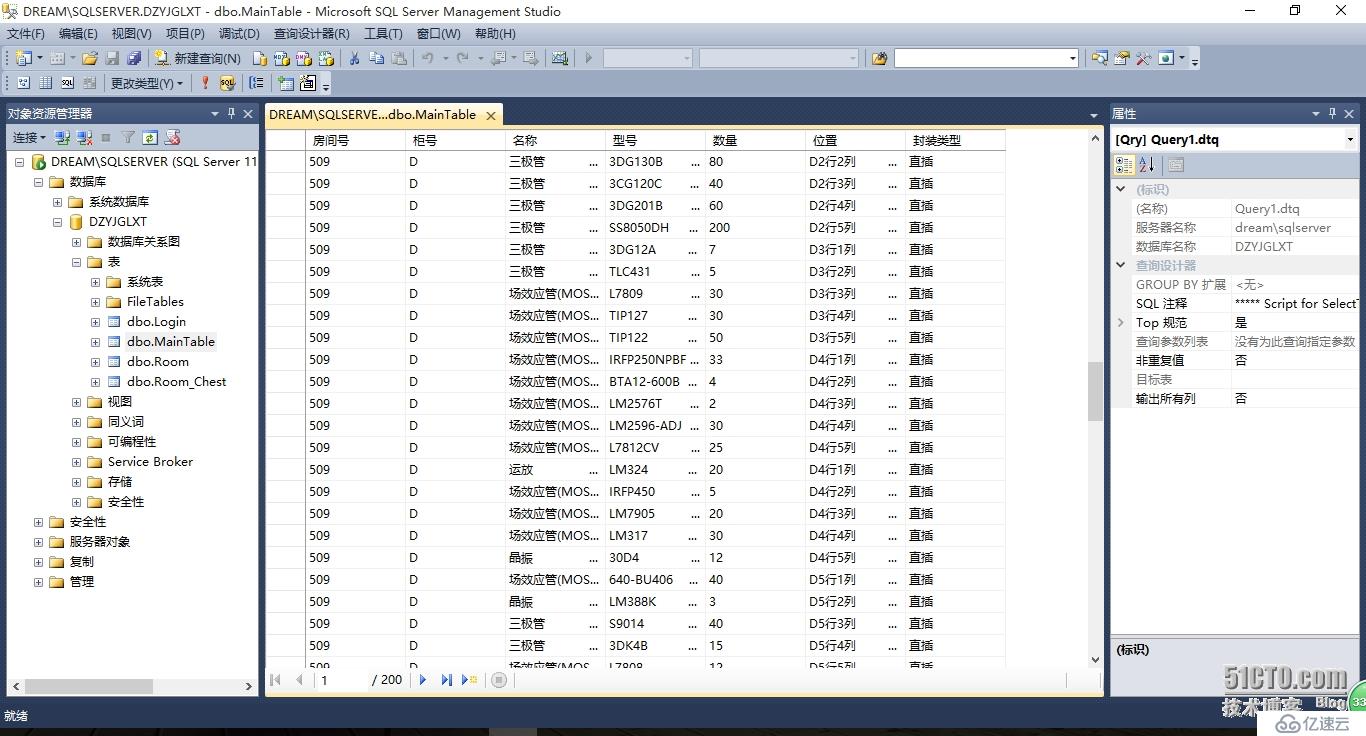Show the SQL pane icon
This screenshot has width=1366, height=736.
(x=67, y=83)
